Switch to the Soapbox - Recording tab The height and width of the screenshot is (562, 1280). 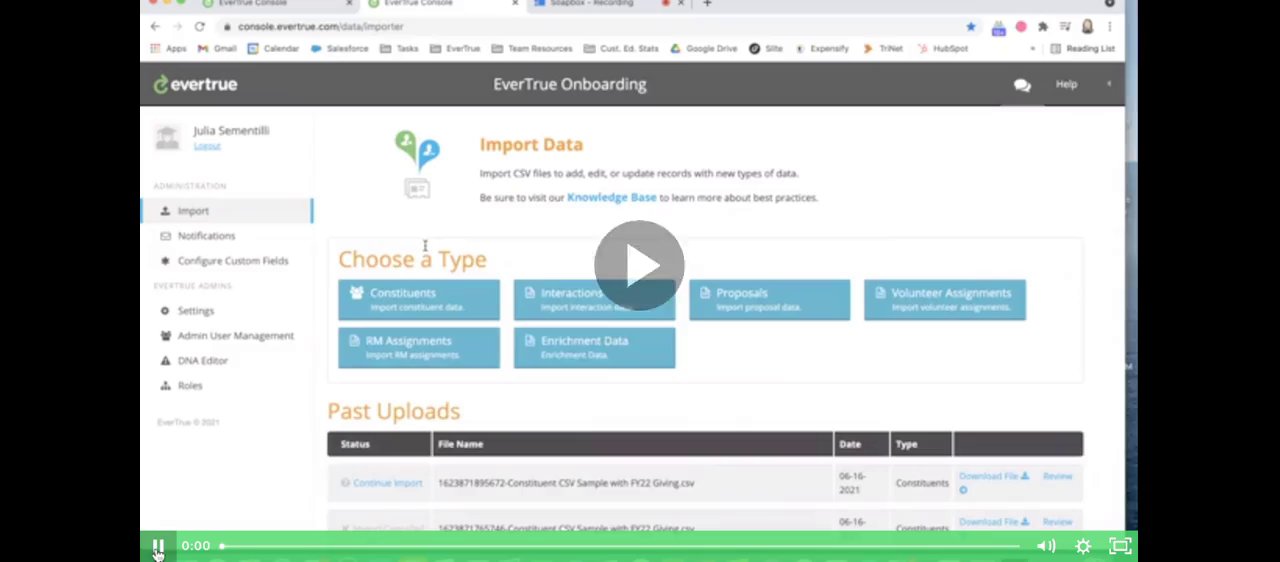pos(592,4)
